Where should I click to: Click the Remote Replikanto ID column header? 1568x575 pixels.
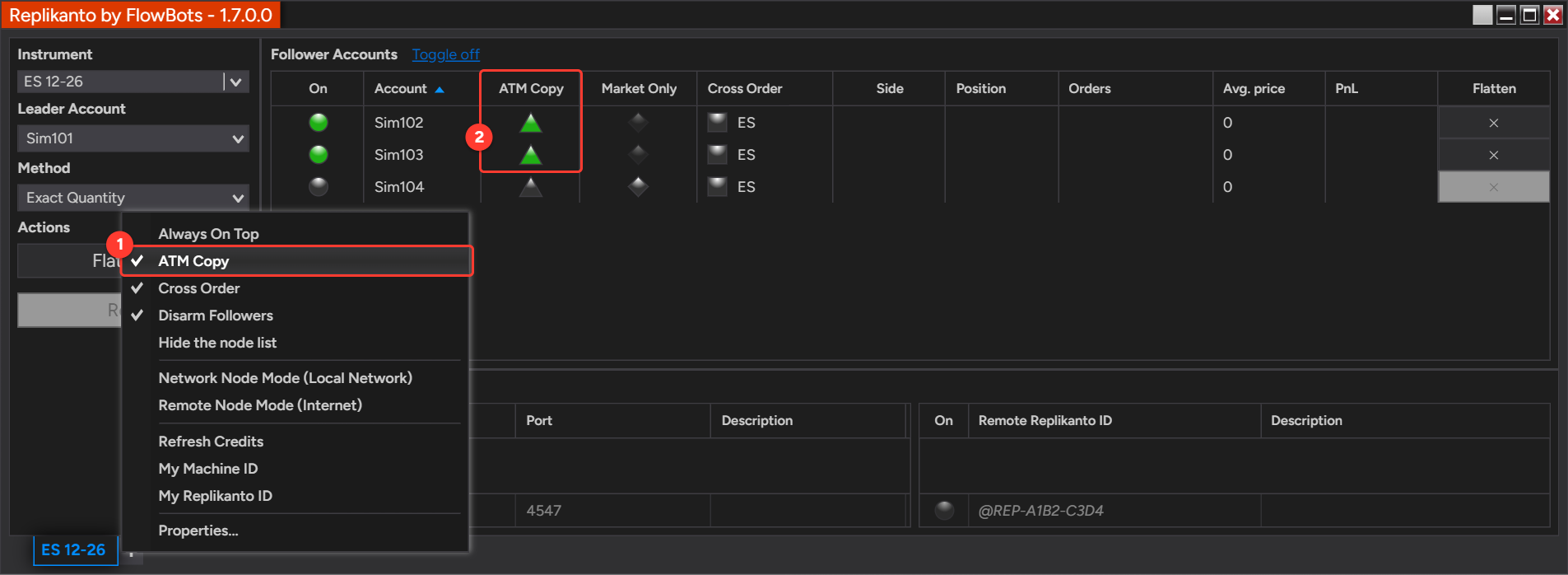(1114, 420)
